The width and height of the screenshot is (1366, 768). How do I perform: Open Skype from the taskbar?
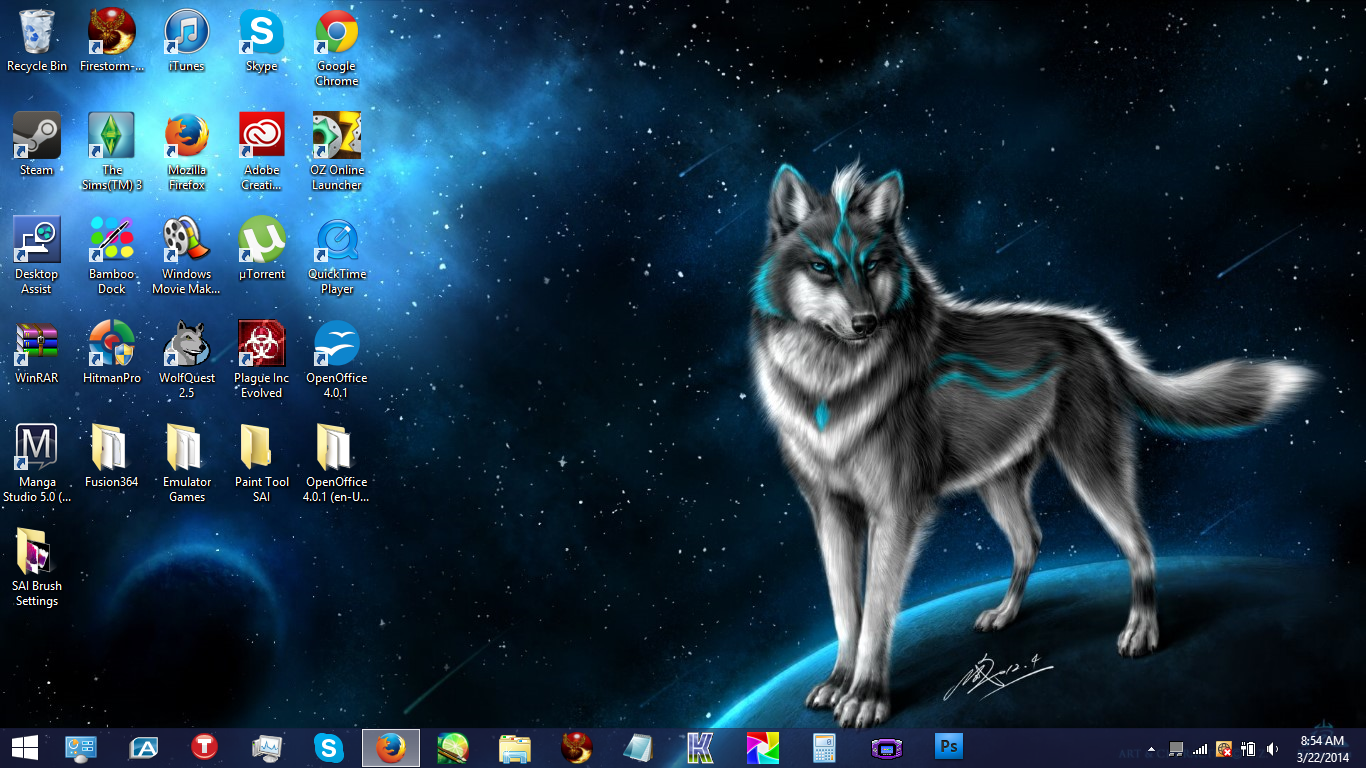328,747
